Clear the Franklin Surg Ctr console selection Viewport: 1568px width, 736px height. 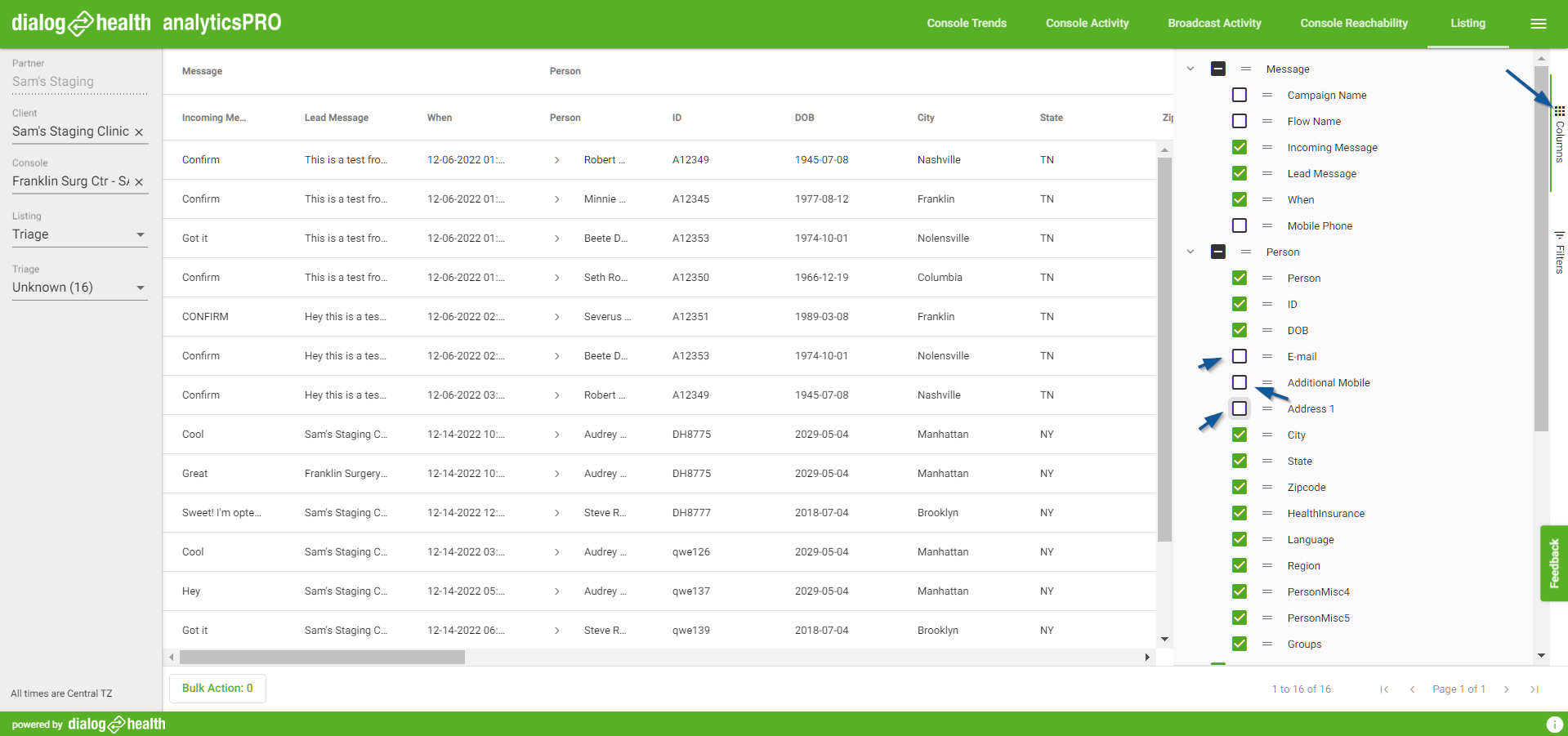click(x=139, y=182)
